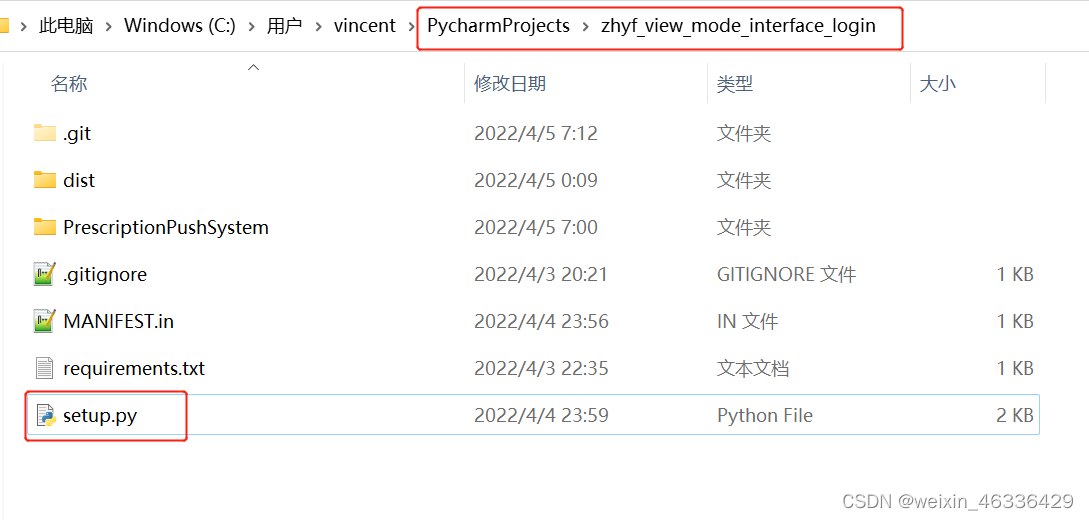
Task: Select the dist file name
Action: [x=78, y=181]
